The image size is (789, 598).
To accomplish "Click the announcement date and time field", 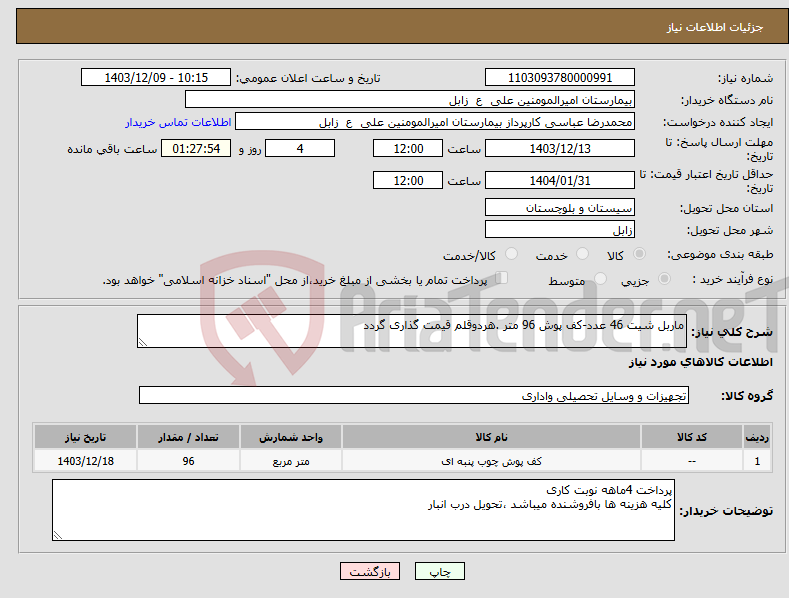I will (156, 78).
